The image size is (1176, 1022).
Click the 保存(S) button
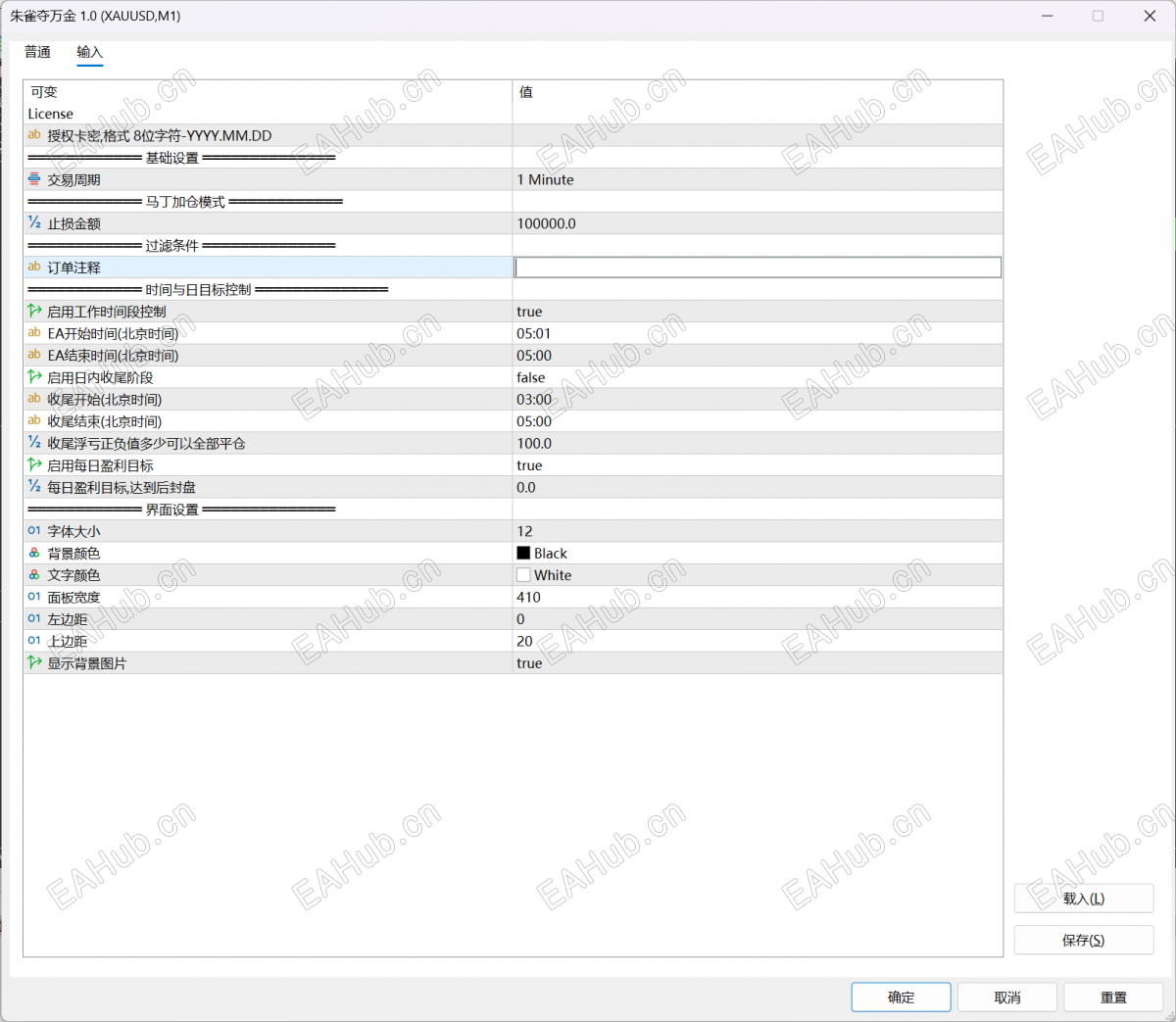point(1084,940)
